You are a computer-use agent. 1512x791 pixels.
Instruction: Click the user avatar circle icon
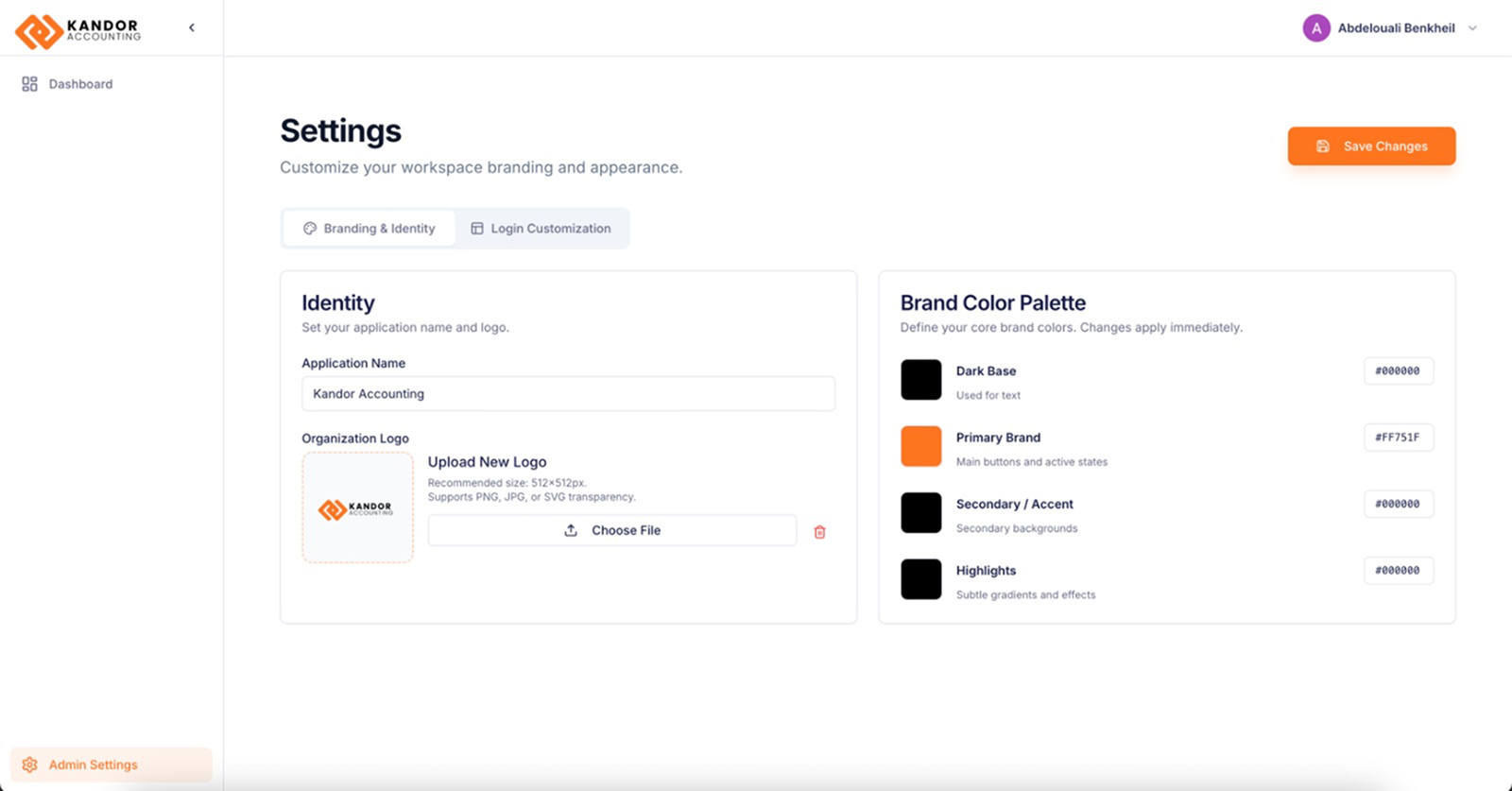tap(1315, 28)
